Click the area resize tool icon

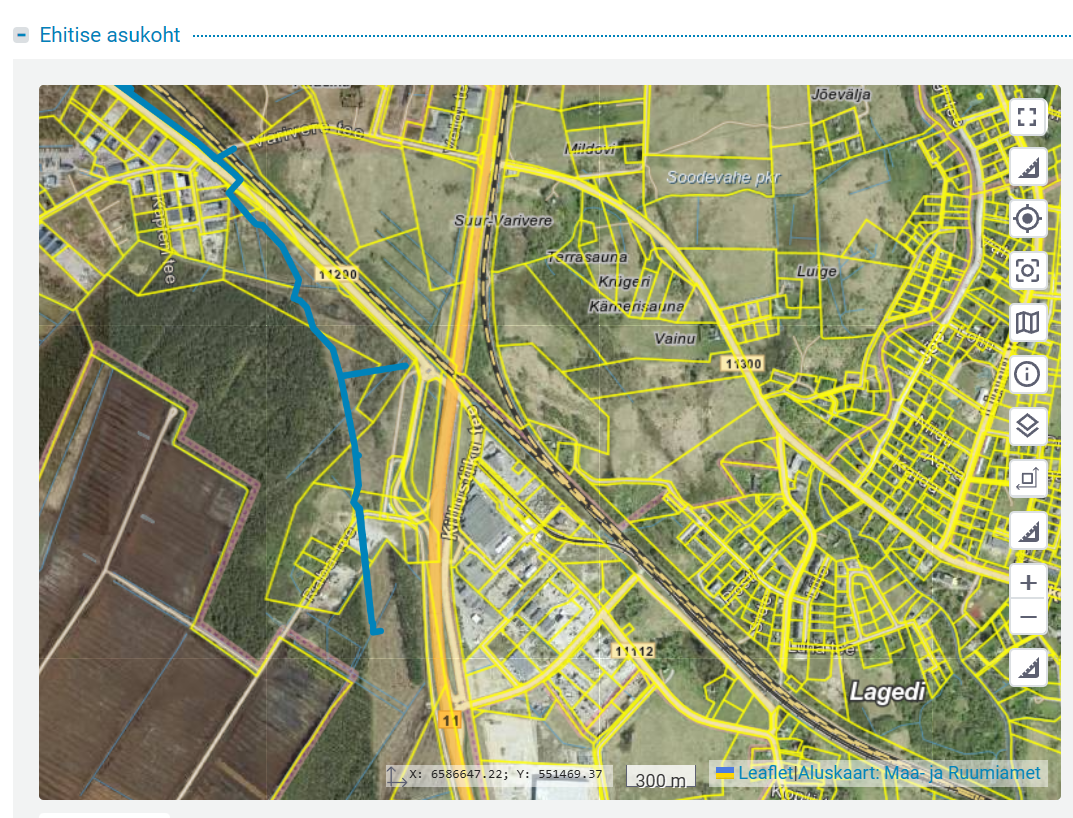click(x=1027, y=479)
